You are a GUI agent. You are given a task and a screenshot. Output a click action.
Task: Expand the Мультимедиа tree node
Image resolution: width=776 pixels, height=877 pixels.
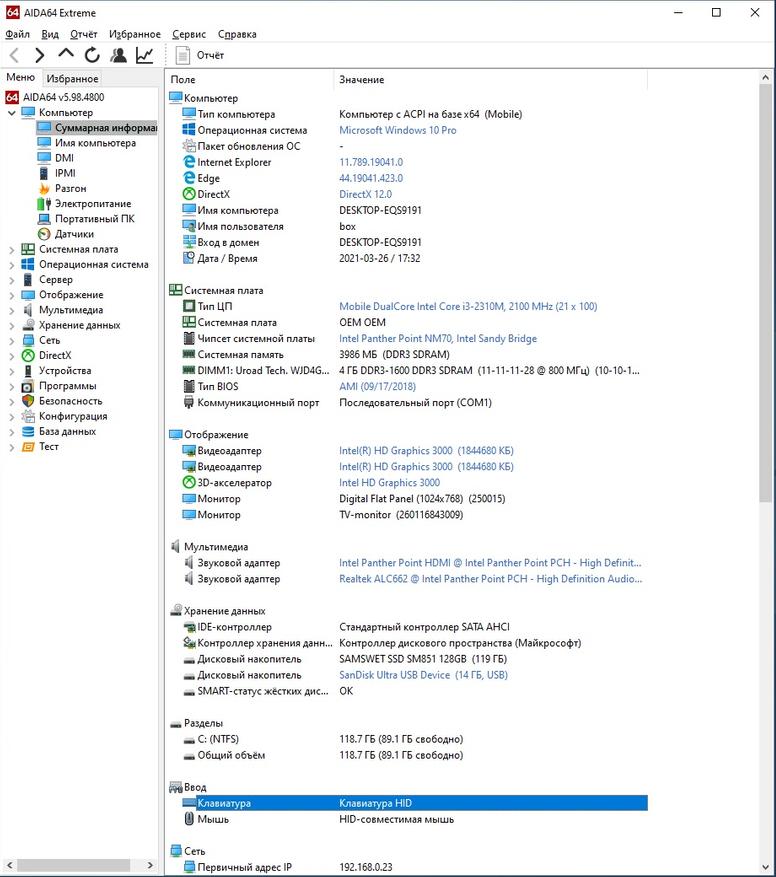[x=11, y=310]
